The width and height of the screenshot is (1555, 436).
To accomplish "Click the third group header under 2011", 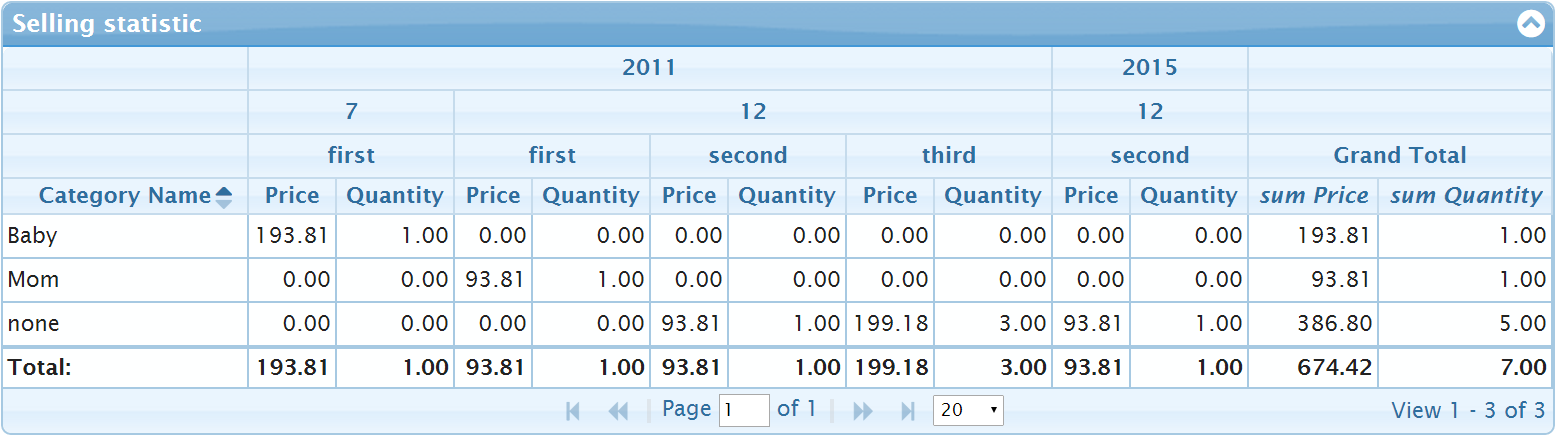I will click(x=948, y=155).
